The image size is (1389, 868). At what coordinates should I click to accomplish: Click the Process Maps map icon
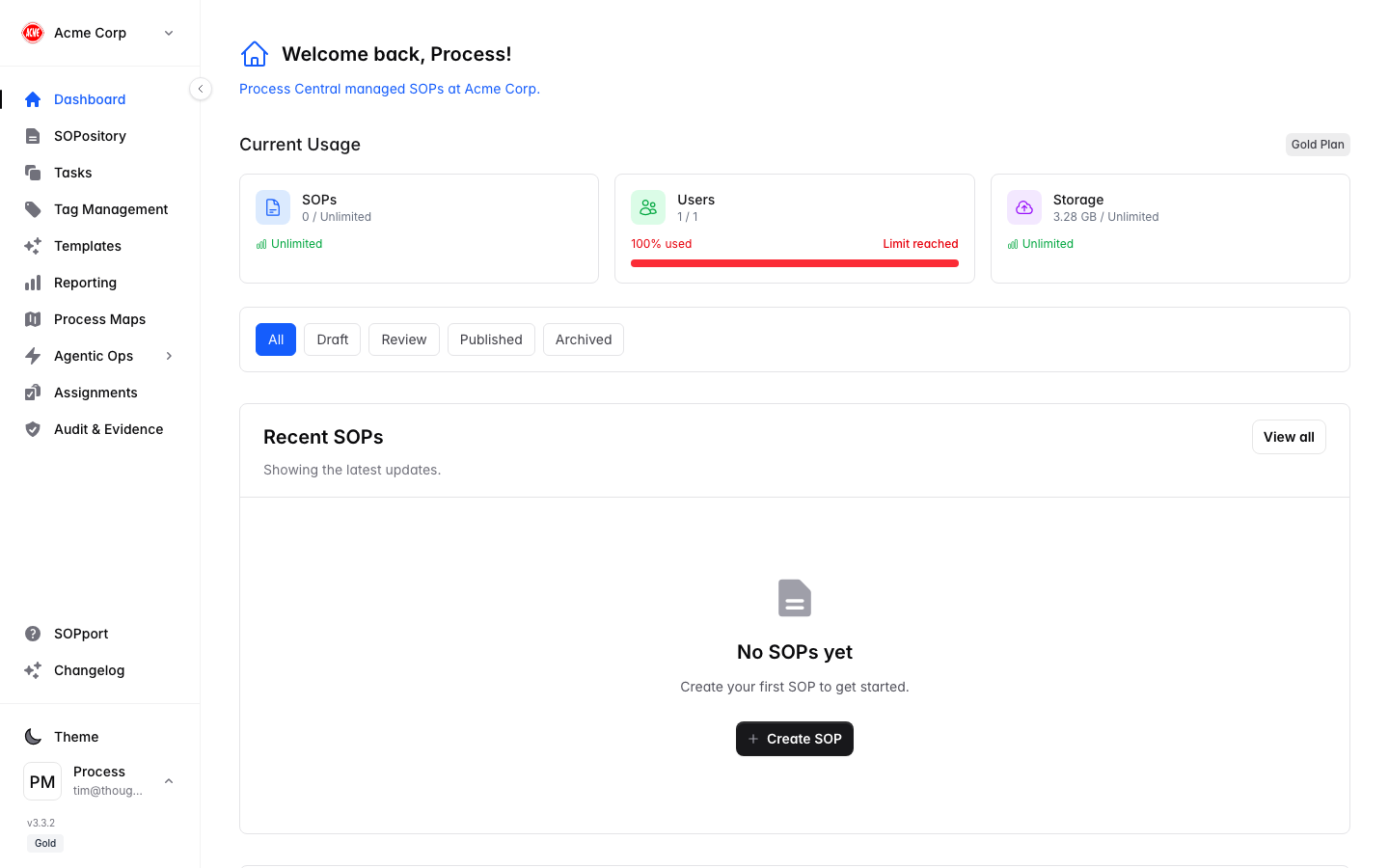pyautogui.click(x=33, y=319)
